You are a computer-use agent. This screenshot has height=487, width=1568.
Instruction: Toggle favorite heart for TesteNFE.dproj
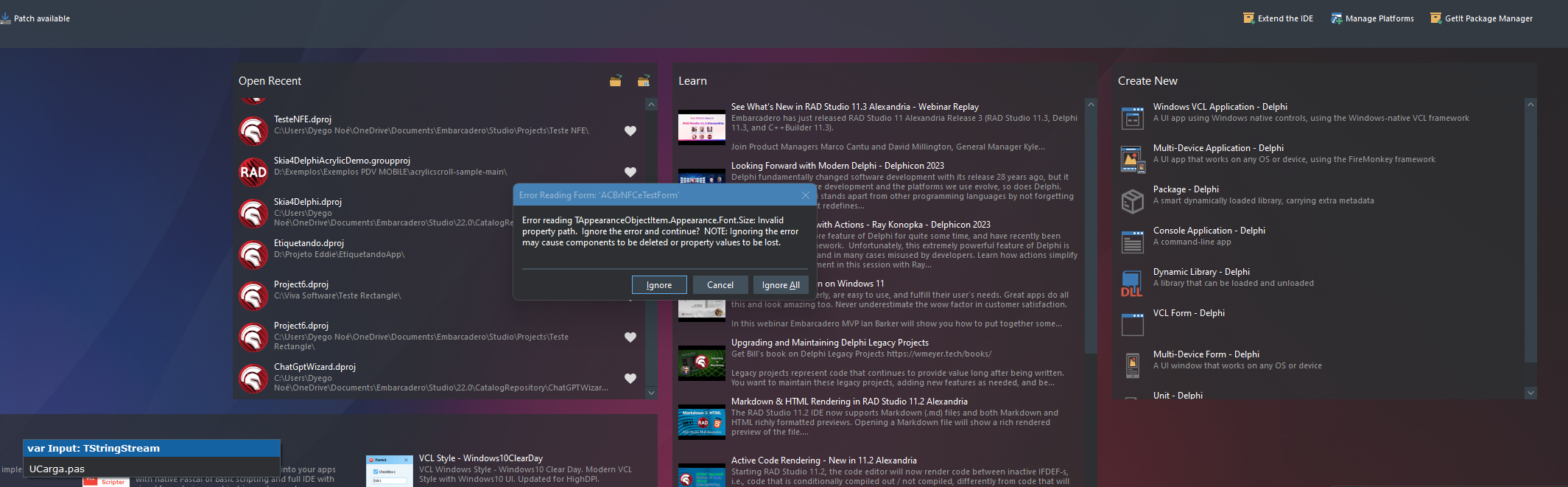(x=630, y=130)
